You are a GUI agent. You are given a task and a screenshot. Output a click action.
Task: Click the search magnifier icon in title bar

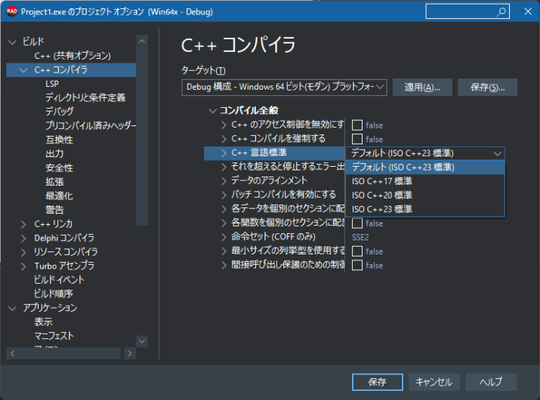tap(501, 12)
